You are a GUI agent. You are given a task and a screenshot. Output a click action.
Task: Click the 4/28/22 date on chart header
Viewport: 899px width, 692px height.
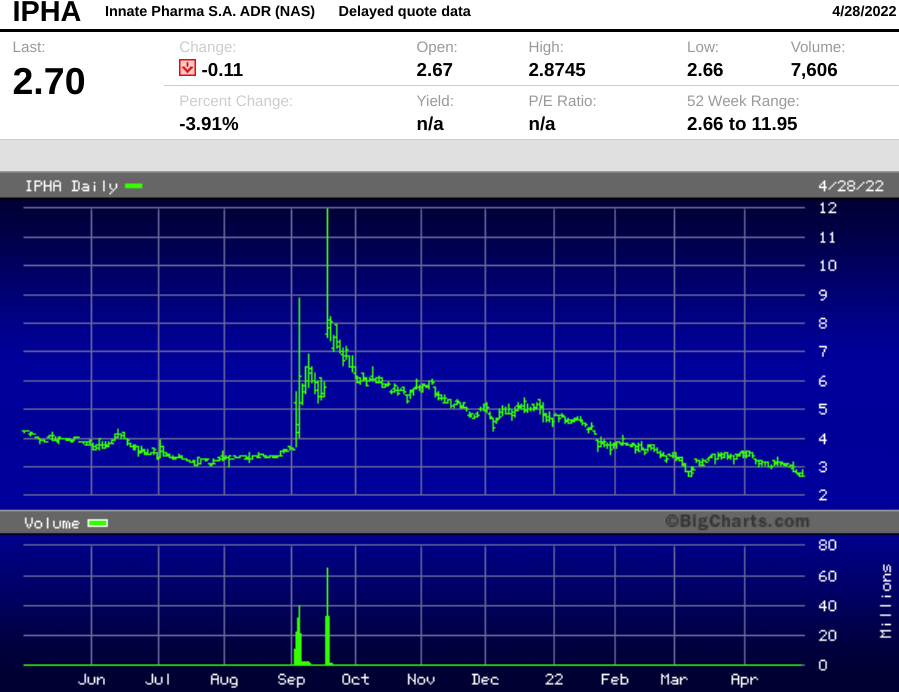[851, 186]
